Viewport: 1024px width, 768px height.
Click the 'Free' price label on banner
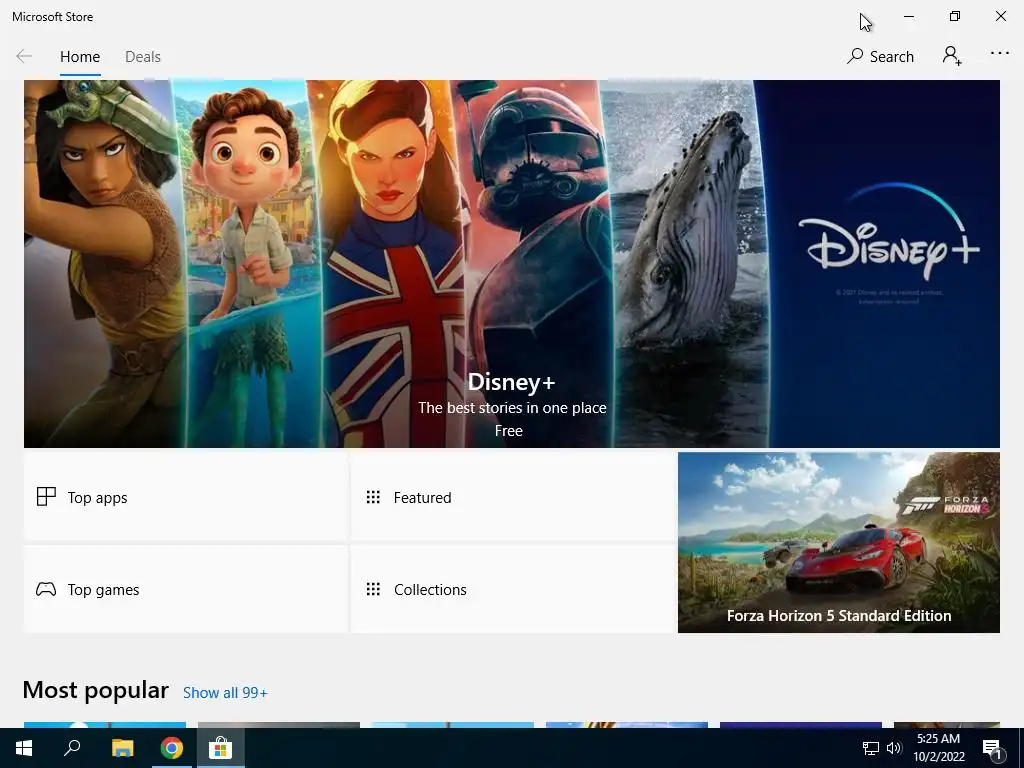pos(509,431)
